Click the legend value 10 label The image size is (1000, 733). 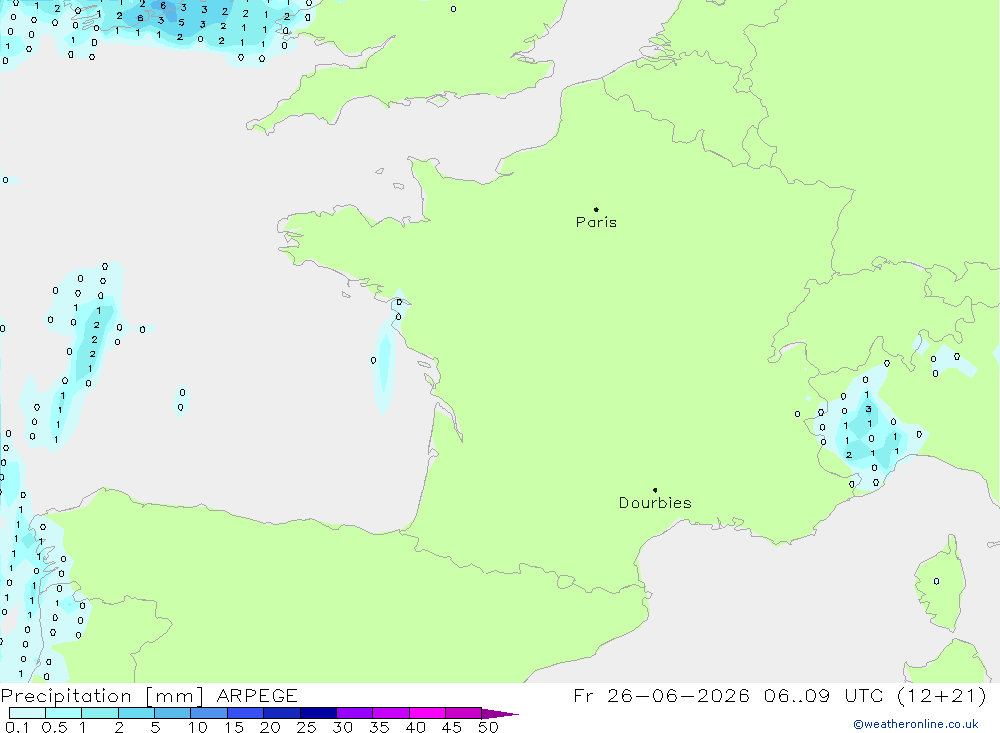click(x=198, y=727)
